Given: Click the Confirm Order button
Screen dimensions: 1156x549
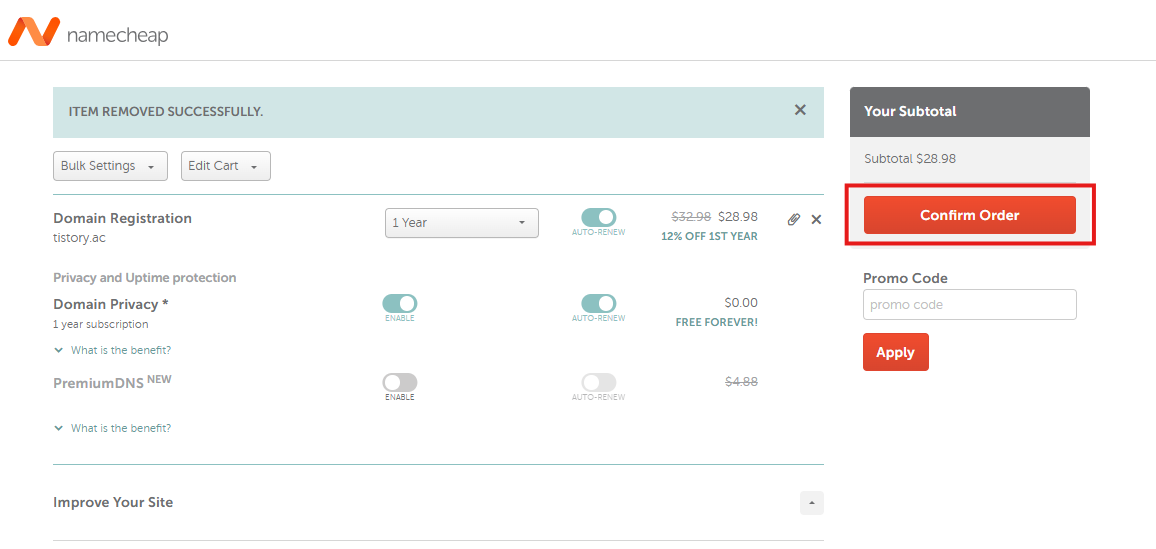Looking at the screenshot, I should tap(969, 215).
